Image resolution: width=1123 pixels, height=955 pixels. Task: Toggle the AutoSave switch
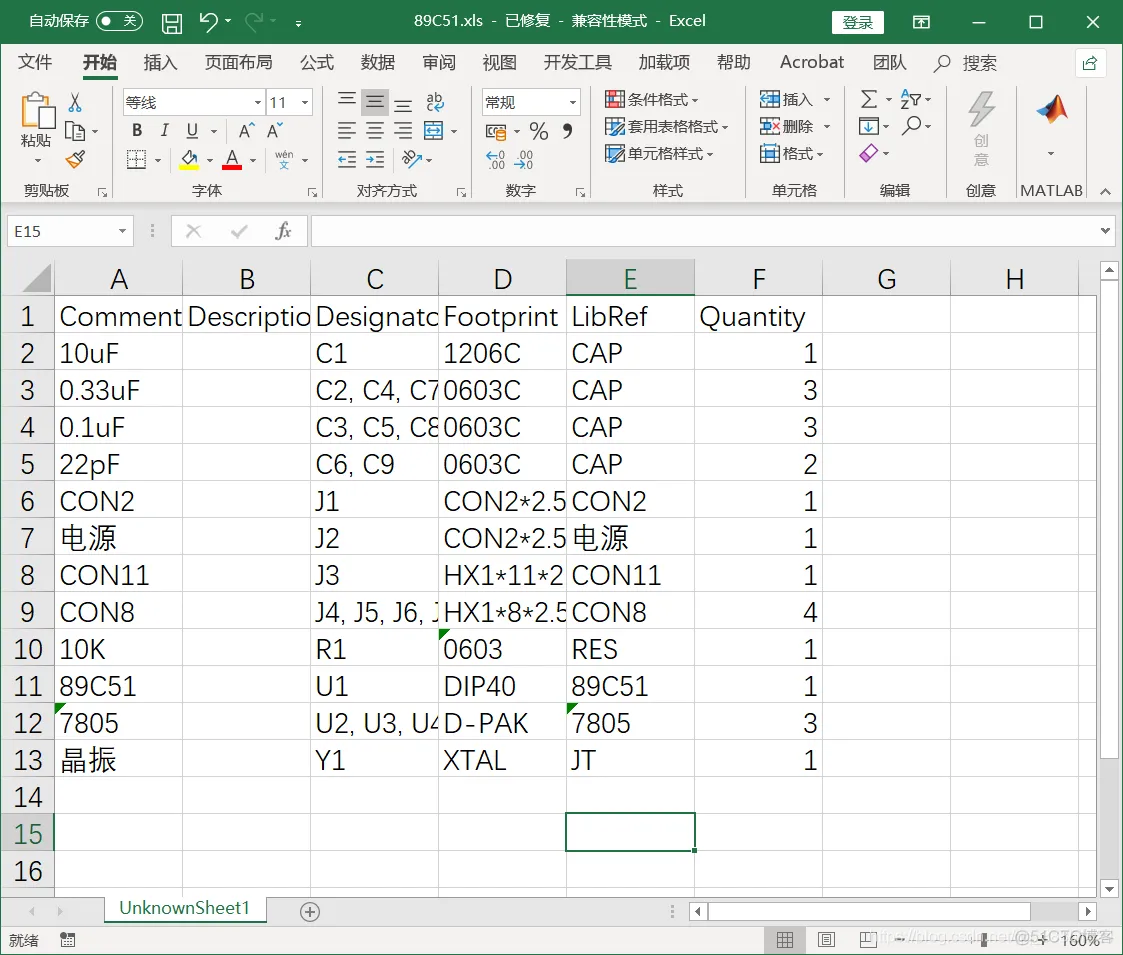pyautogui.click(x=119, y=21)
